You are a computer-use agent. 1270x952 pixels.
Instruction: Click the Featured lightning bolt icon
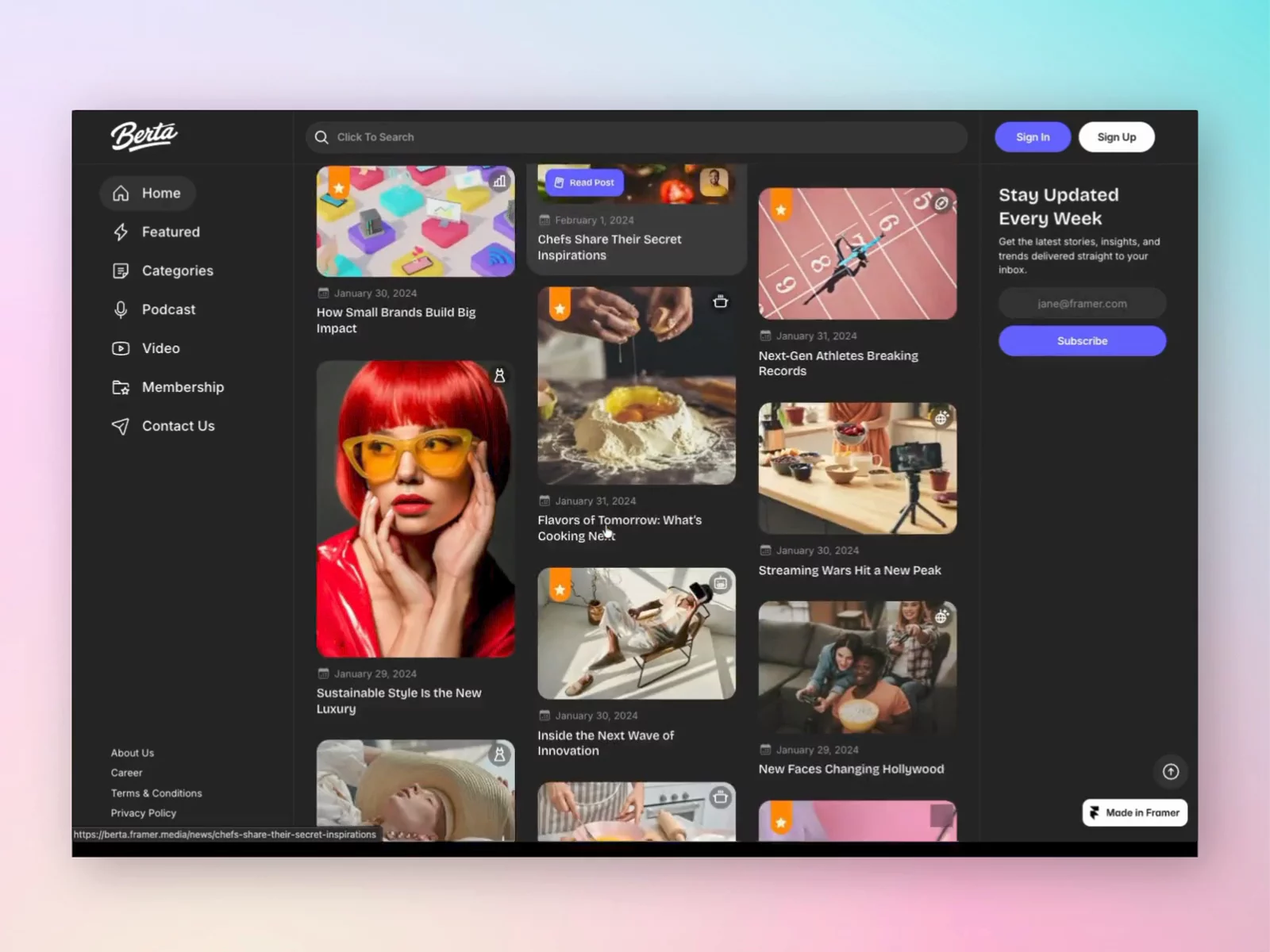[x=121, y=232]
